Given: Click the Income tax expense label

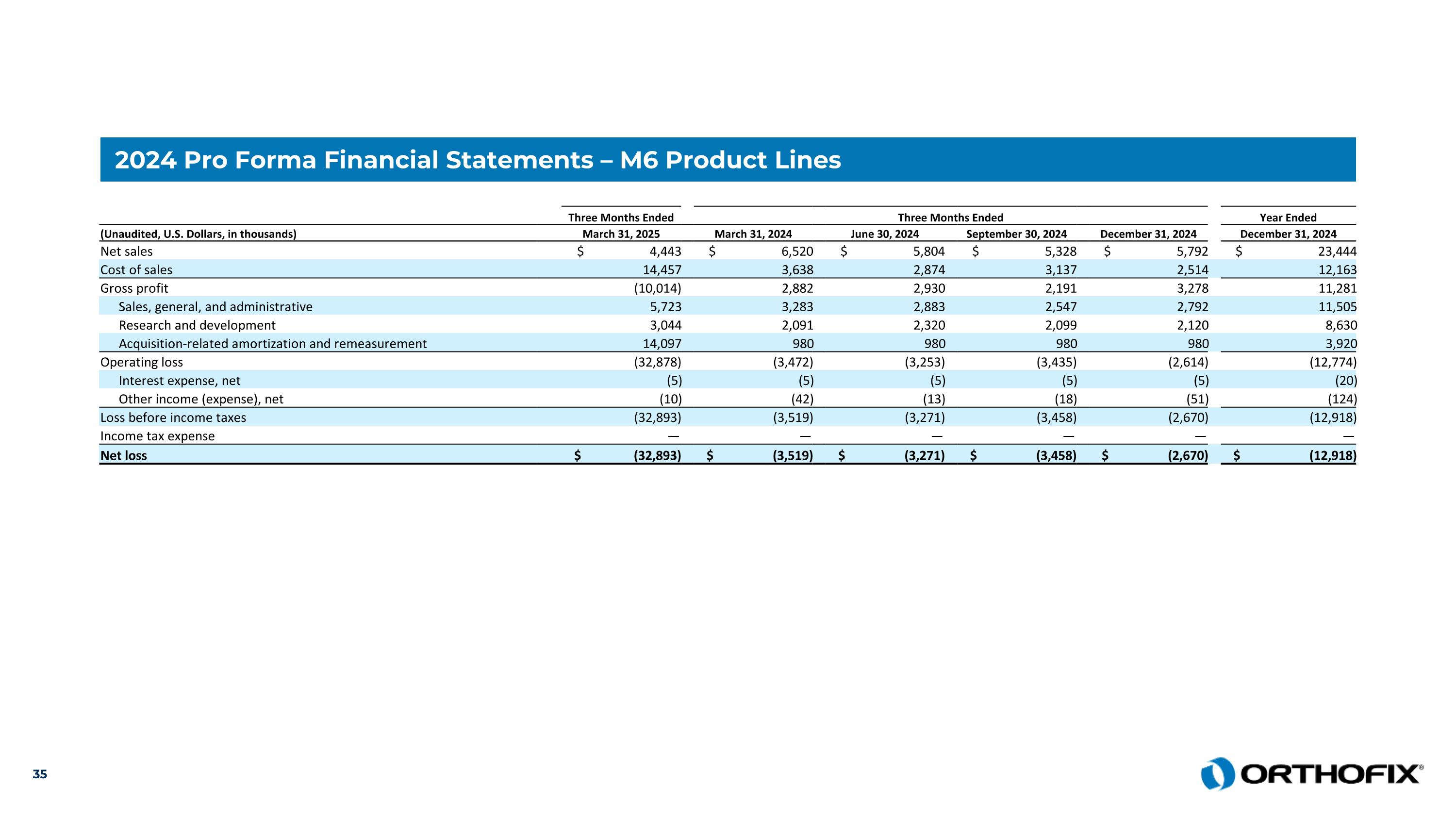Looking at the screenshot, I should pyautogui.click(x=157, y=436).
